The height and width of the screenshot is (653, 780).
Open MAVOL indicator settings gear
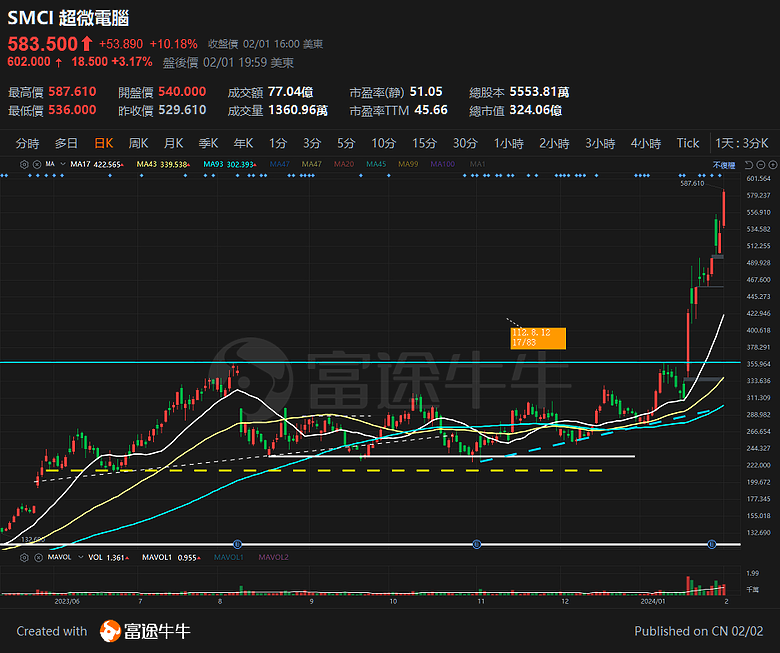pyautogui.click(x=24, y=558)
